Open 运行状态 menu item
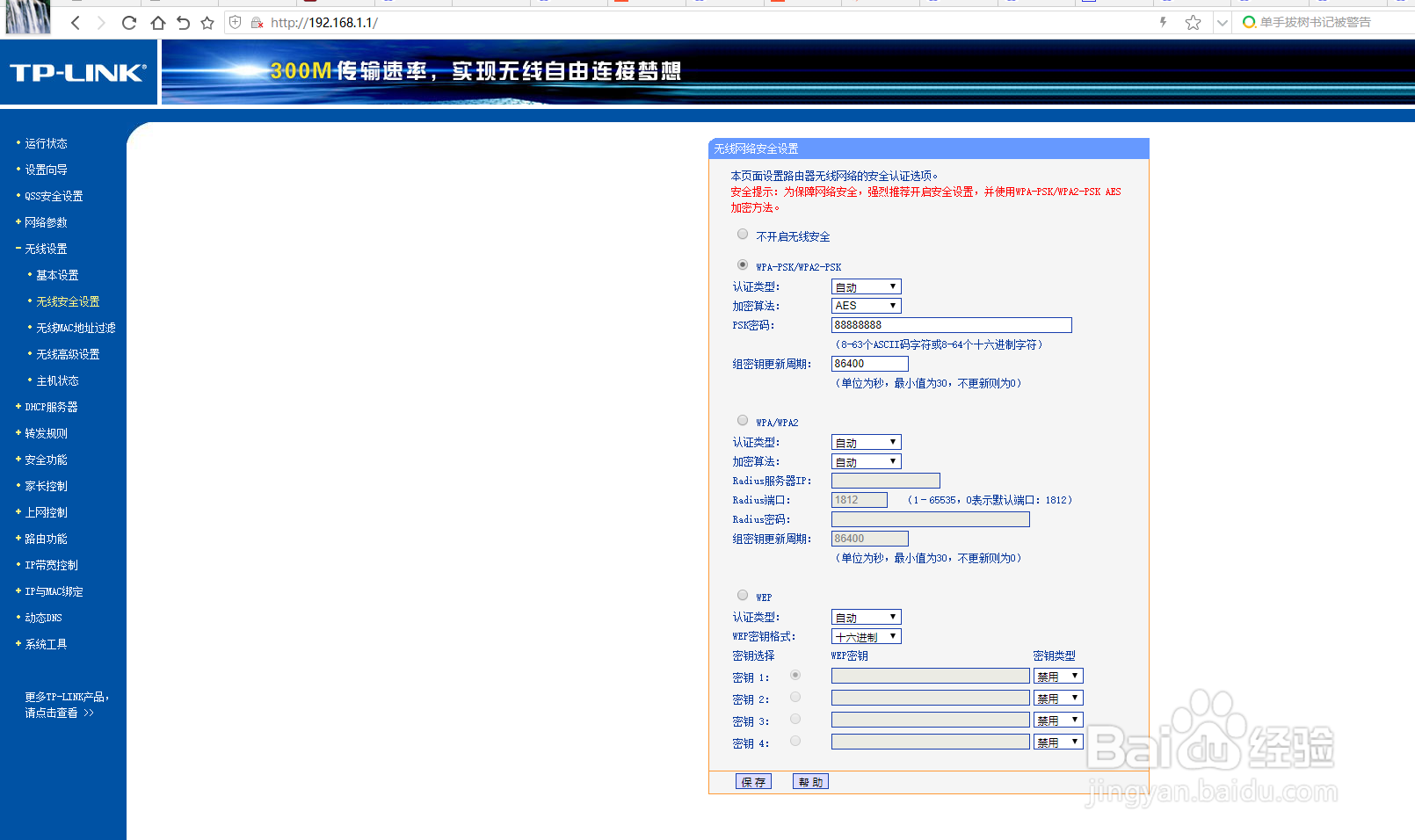The image size is (1415, 840). tap(46, 143)
